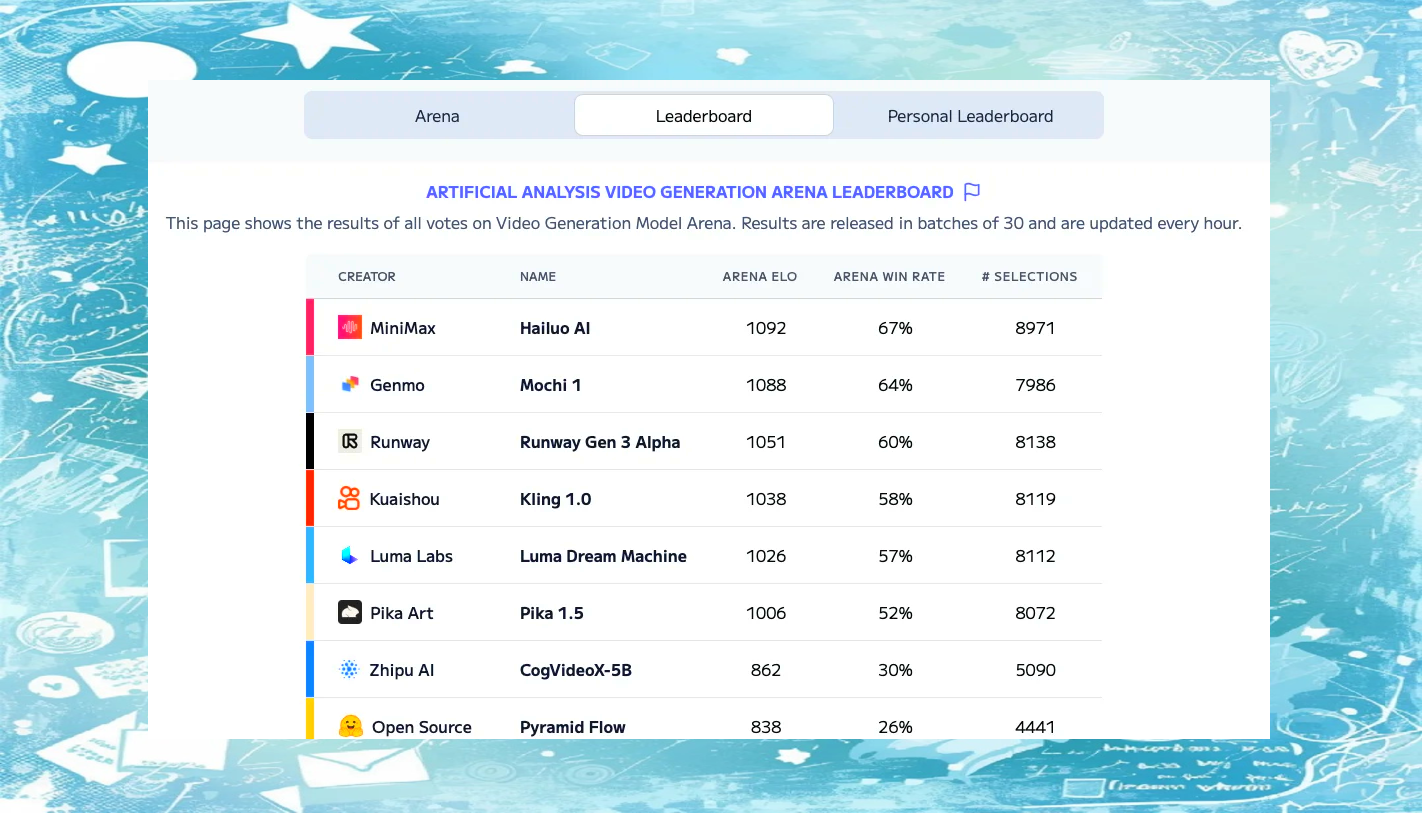Click the 8112 selections count
Image resolution: width=1422 pixels, height=813 pixels.
1035,556
